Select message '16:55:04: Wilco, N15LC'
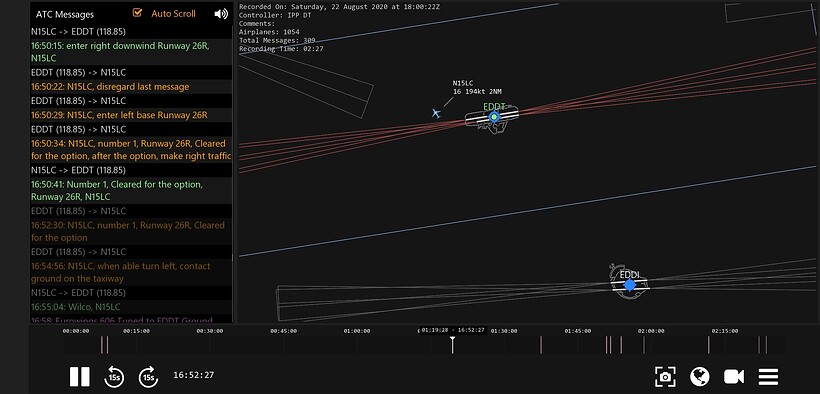The width and height of the screenshot is (820, 394). point(131,307)
